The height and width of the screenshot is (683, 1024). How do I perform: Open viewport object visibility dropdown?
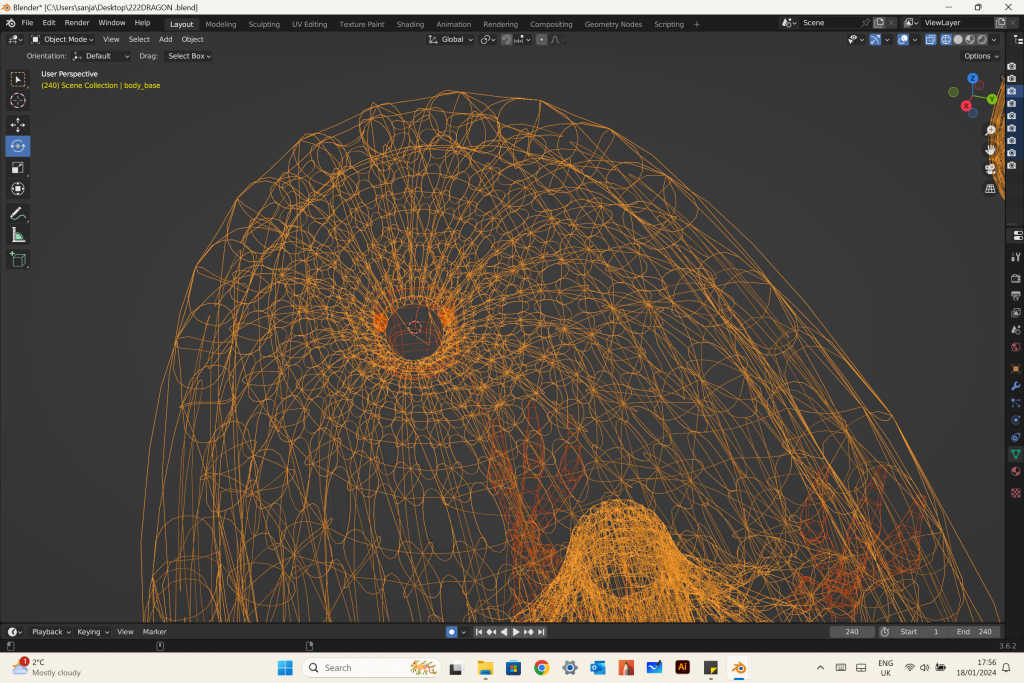click(x=856, y=40)
